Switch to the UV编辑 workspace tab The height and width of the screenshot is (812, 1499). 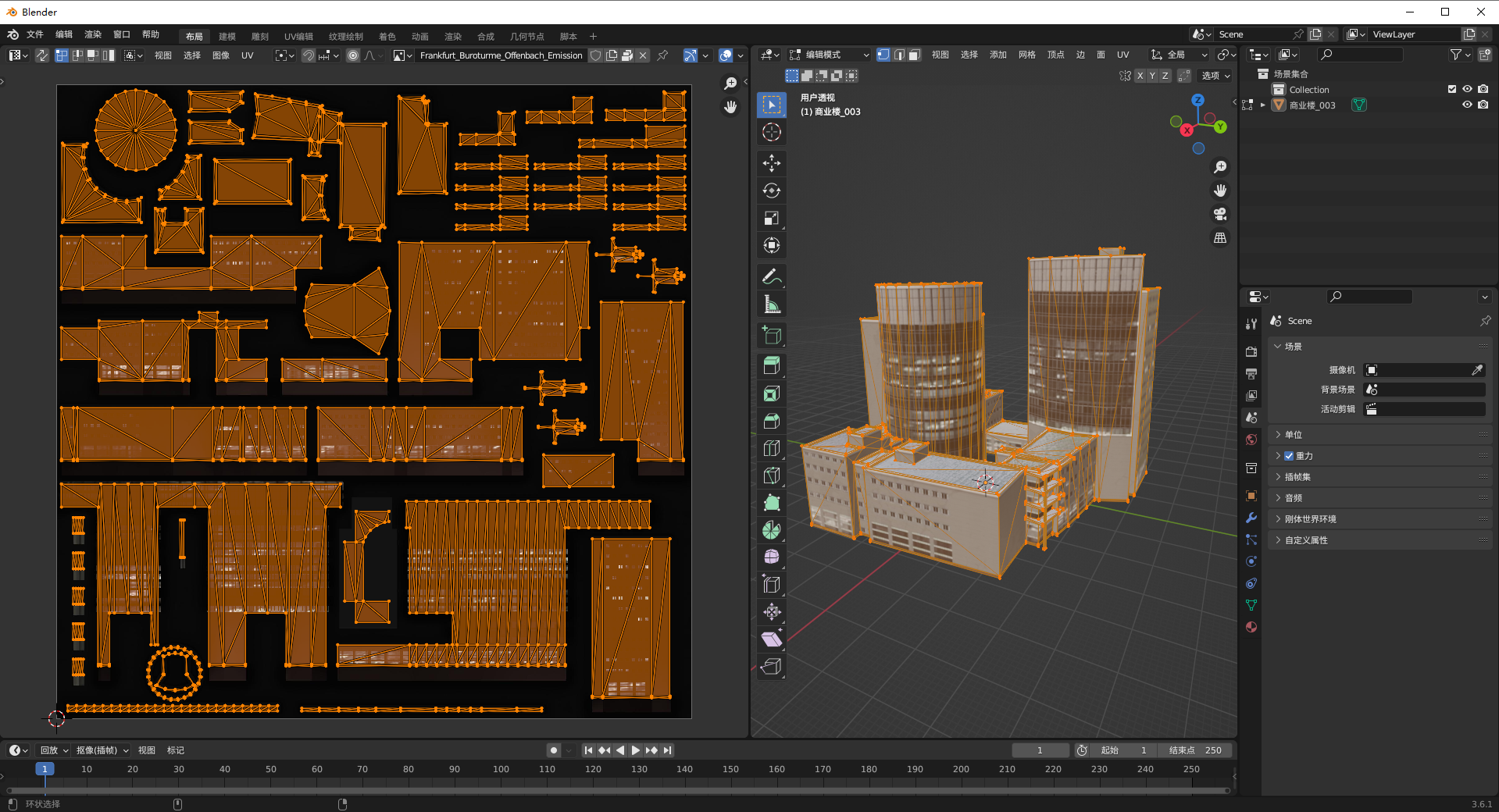pos(298,37)
